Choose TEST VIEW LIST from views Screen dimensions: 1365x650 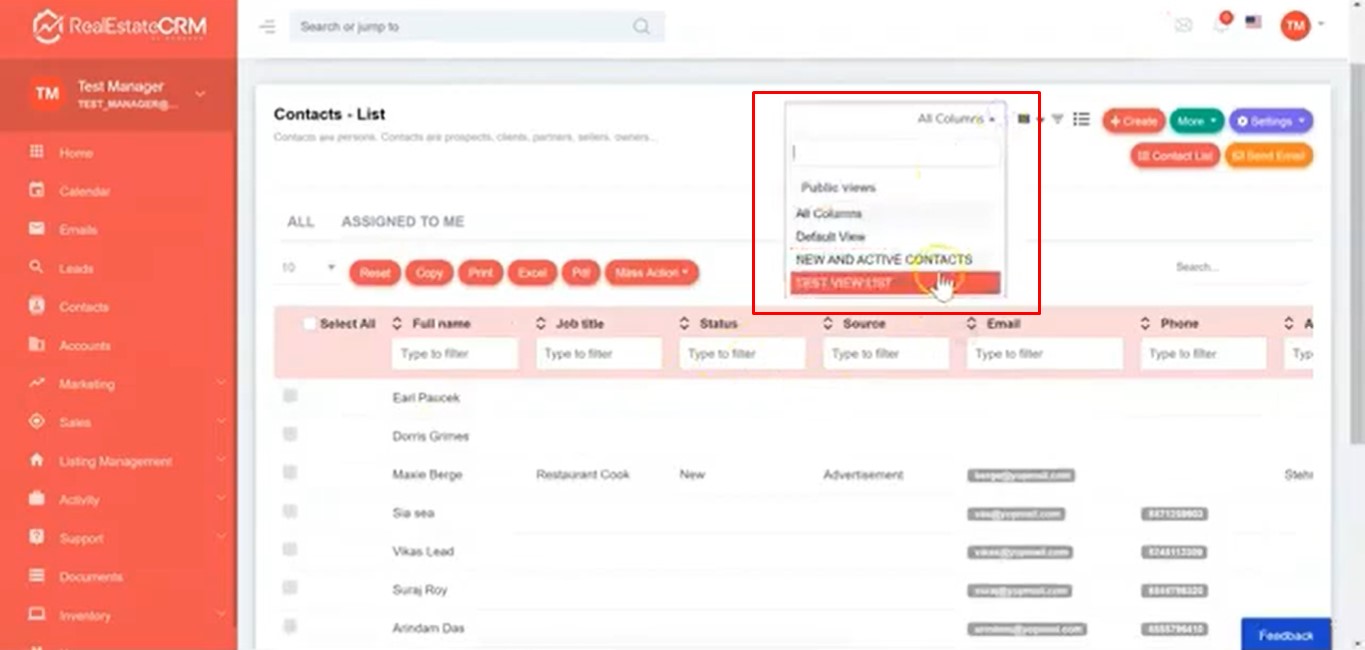point(895,284)
